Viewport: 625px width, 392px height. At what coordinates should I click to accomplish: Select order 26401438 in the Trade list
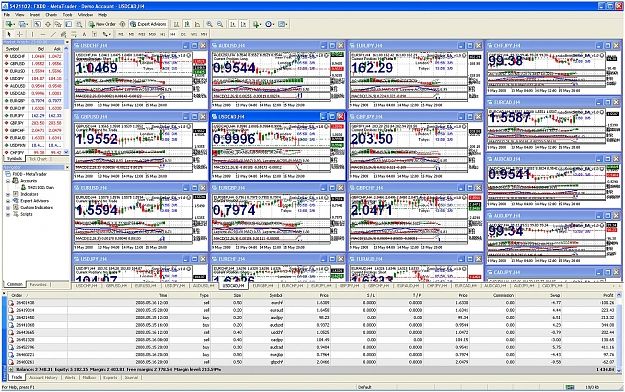click(311, 303)
